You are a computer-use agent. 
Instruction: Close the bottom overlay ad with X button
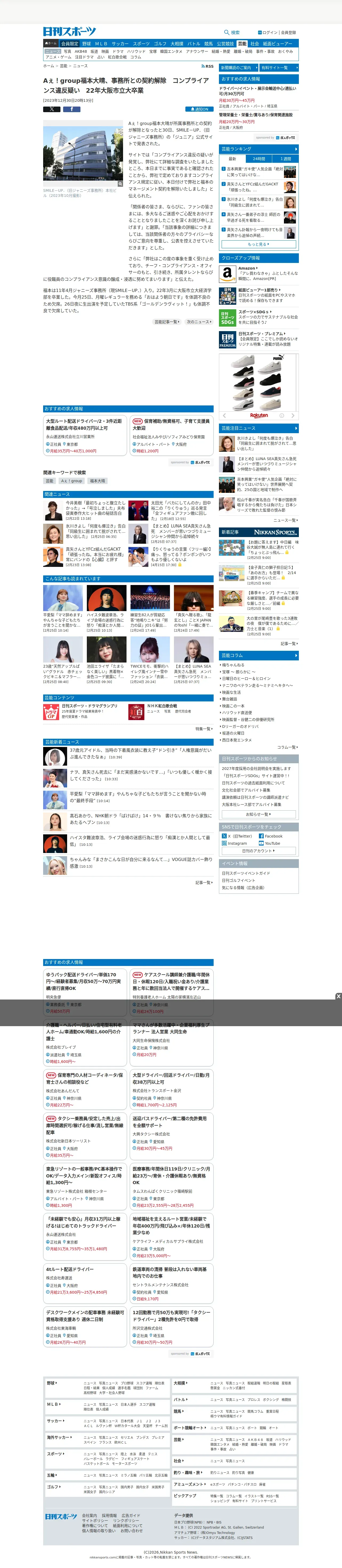338,996
